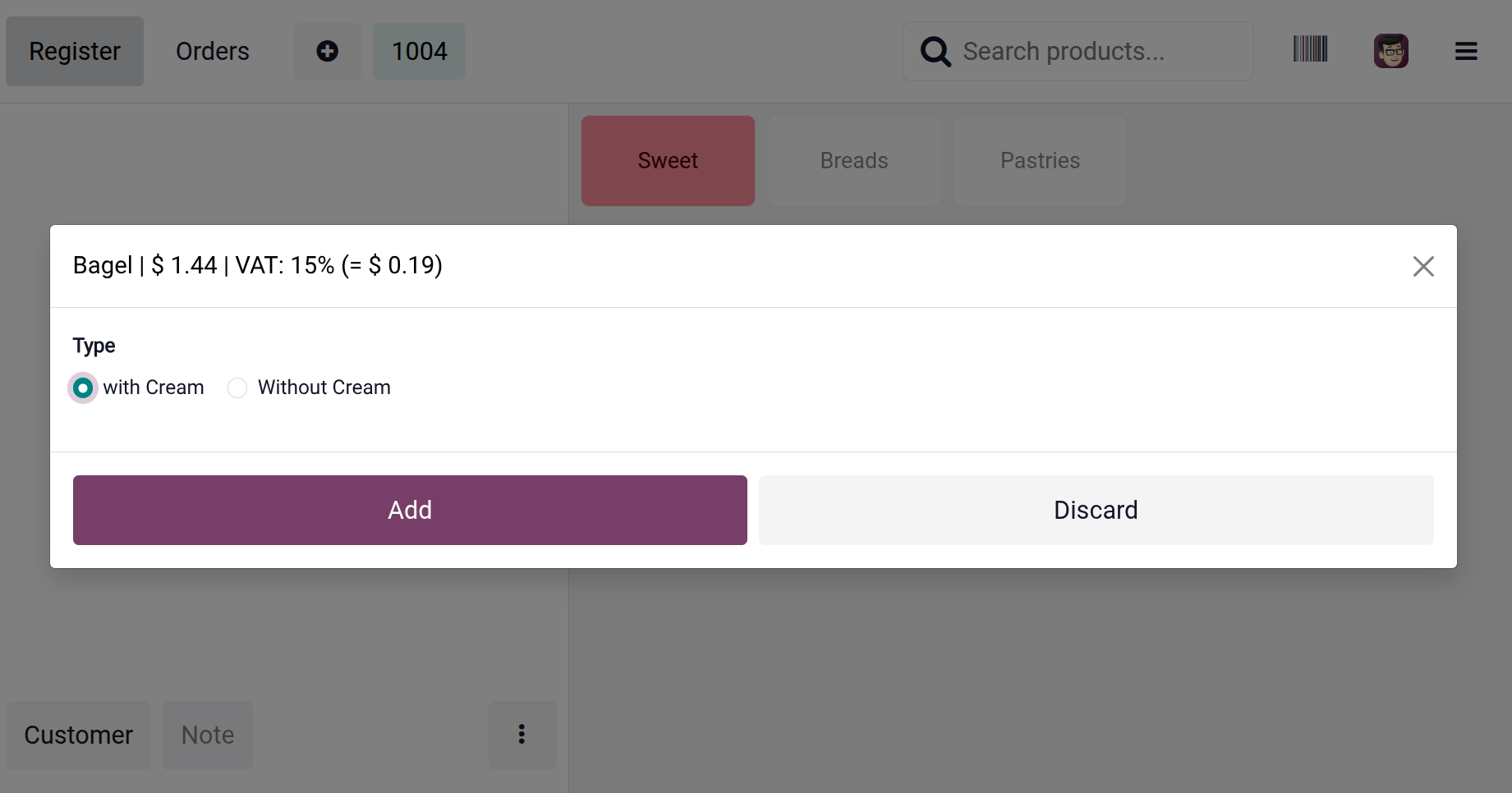
Task: Add a Note to the order
Action: coord(208,735)
